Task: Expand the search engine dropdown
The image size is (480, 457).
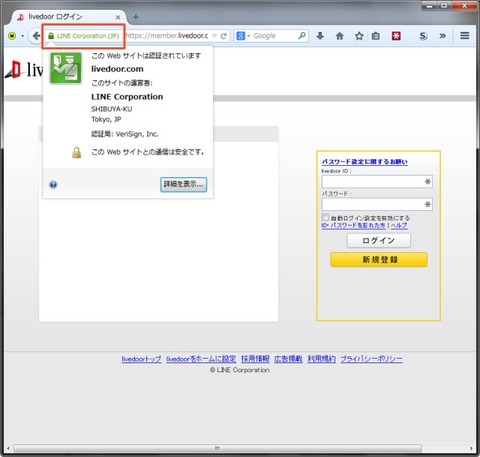Action: coord(249,36)
